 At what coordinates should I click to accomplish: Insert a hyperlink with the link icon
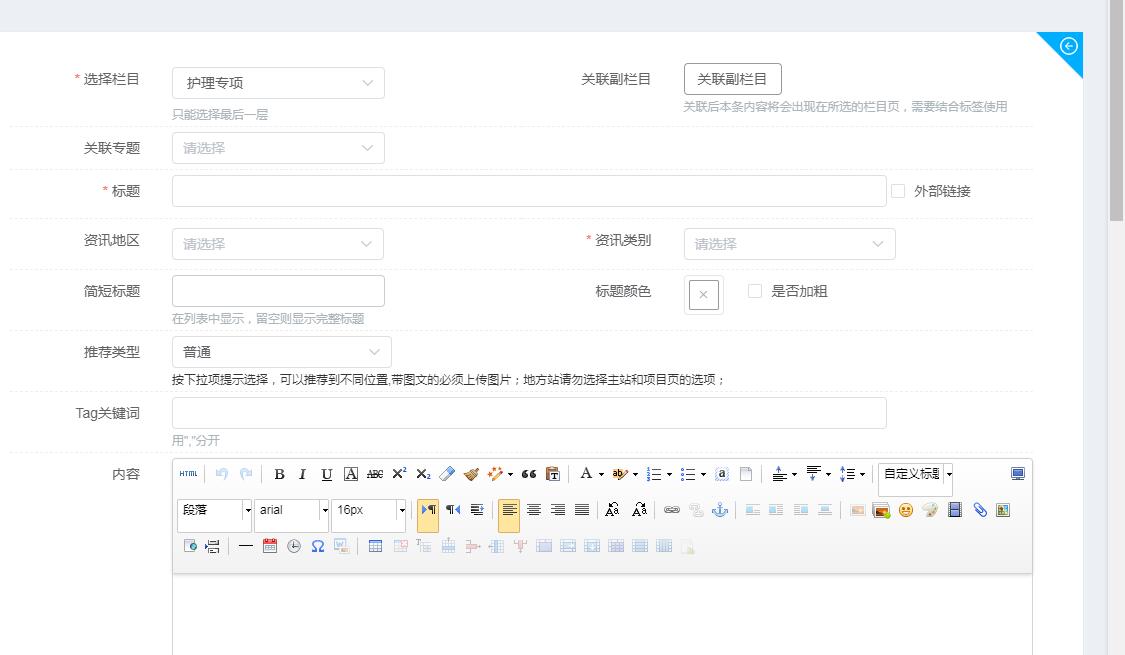672,510
